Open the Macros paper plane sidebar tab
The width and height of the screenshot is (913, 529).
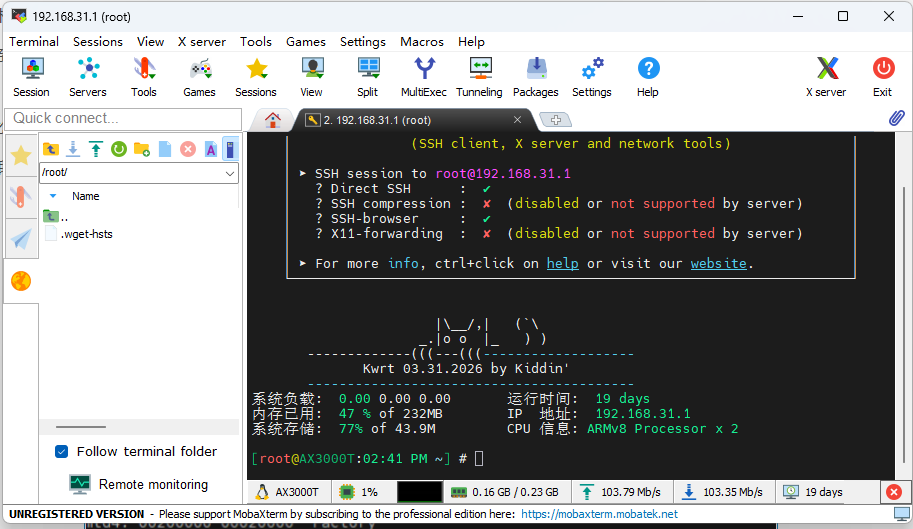click(21, 239)
